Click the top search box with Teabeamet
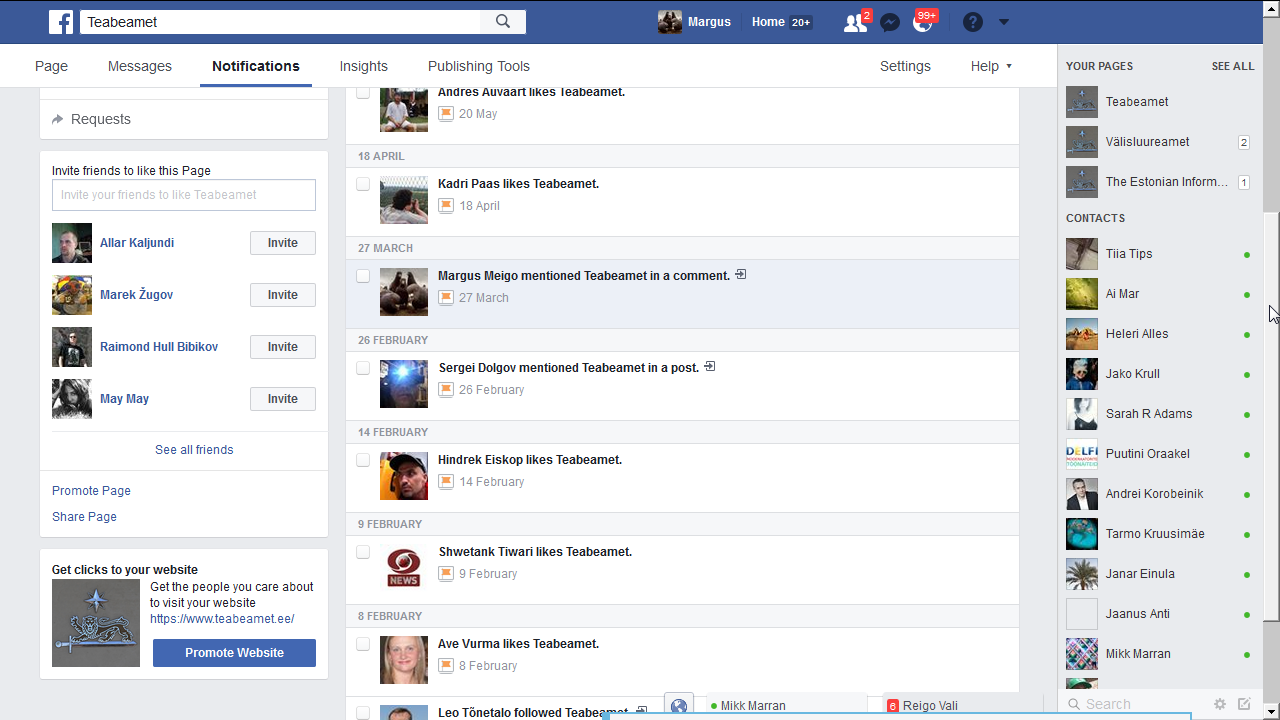Screen dimensions: 1280x720 point(280,22)
